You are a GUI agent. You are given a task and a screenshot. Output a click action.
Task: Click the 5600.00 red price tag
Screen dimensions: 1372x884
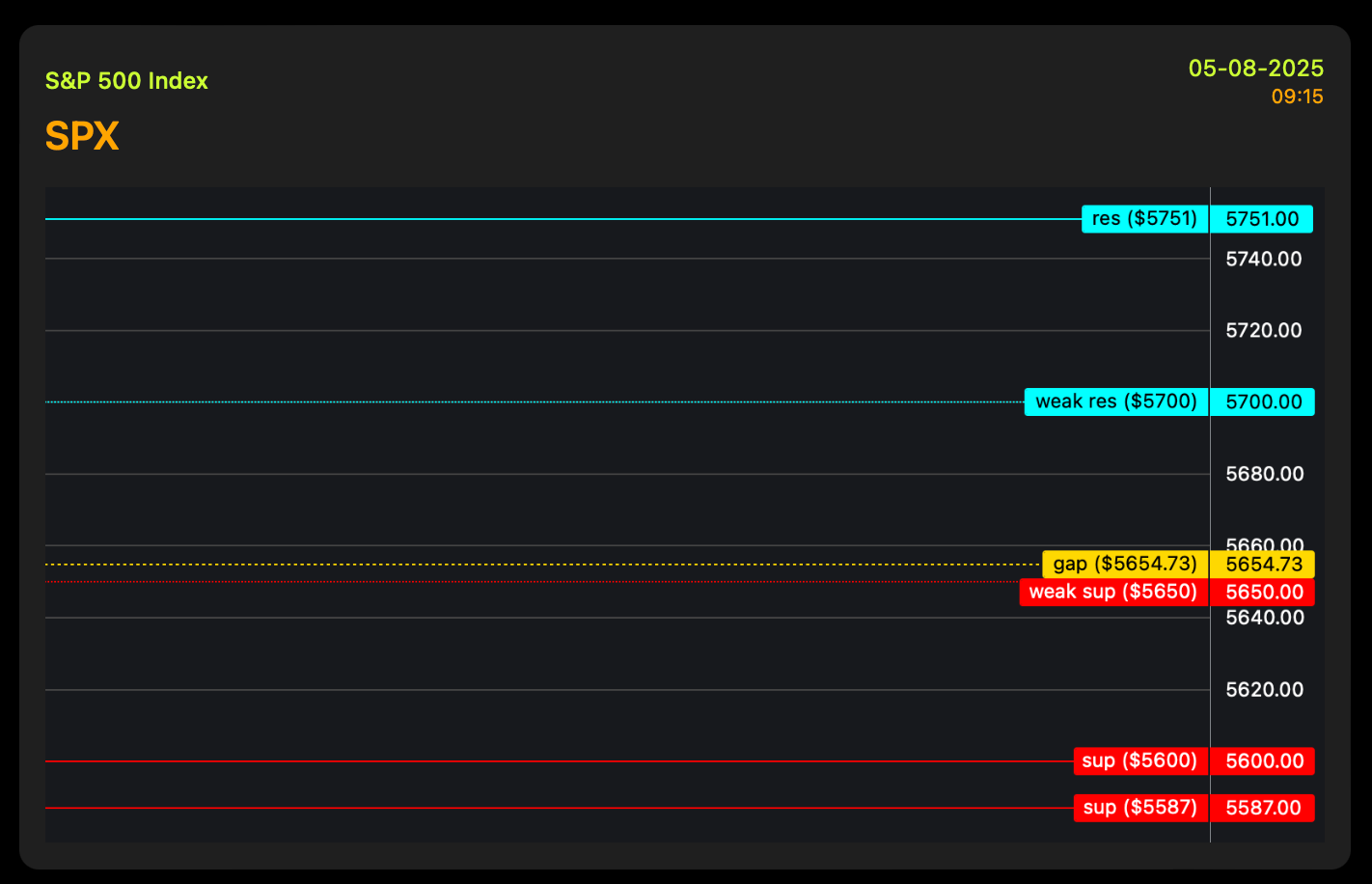tap(1263, 760)
